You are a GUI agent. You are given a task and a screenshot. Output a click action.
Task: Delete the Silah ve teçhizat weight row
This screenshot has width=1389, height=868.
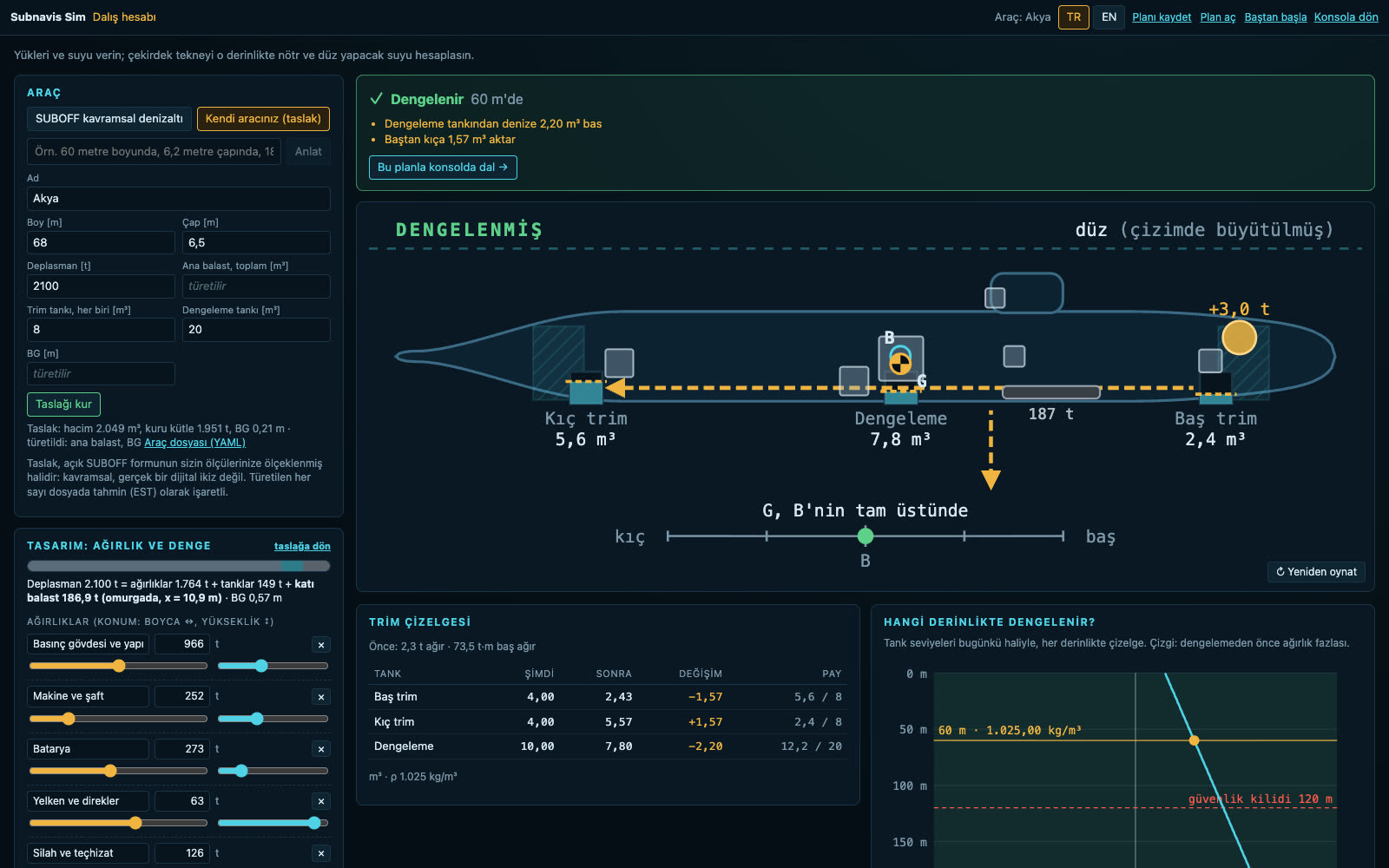(x=321, y=853)
